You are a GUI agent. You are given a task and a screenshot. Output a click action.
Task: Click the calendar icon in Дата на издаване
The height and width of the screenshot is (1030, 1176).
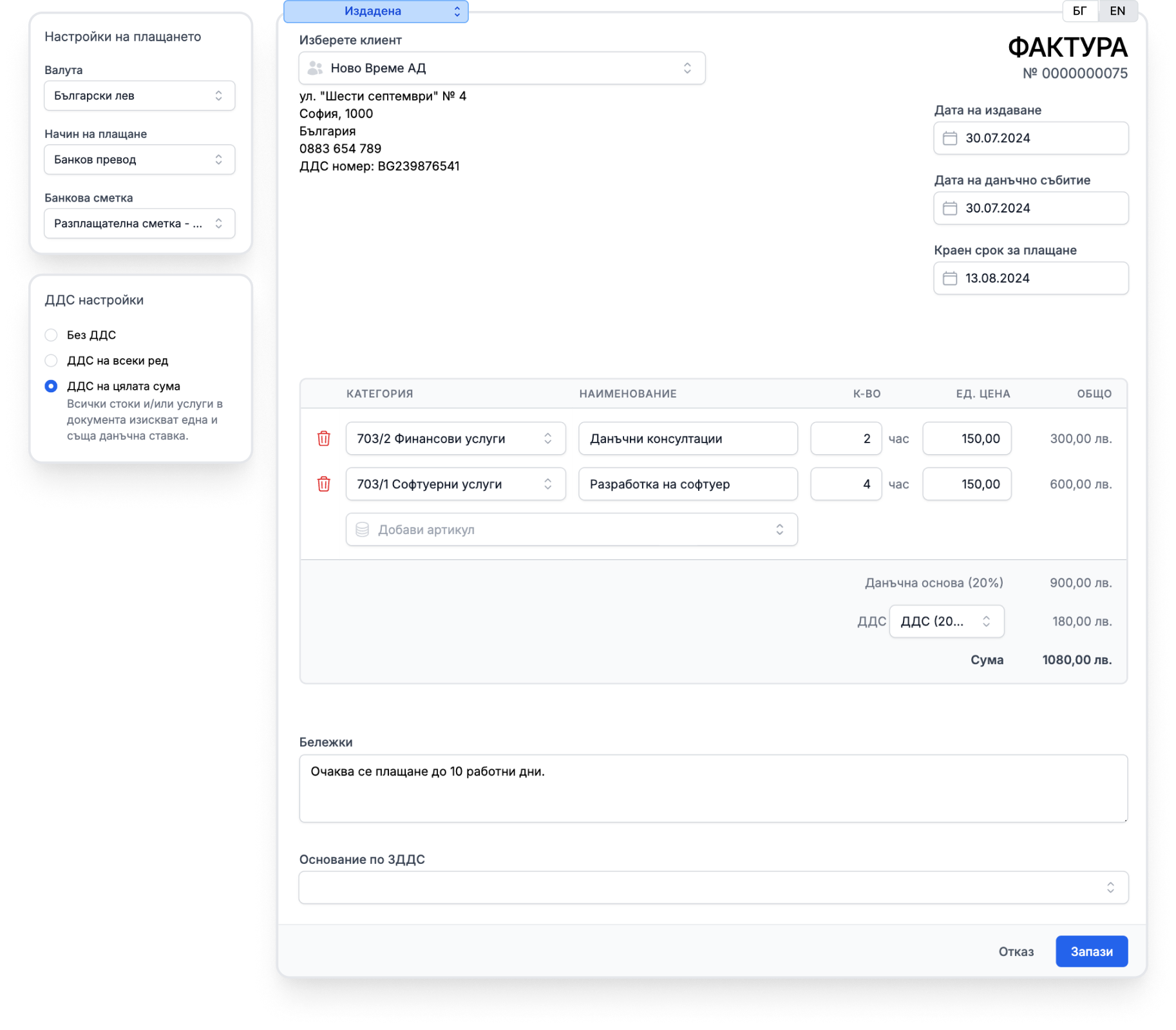coord(950,138)
